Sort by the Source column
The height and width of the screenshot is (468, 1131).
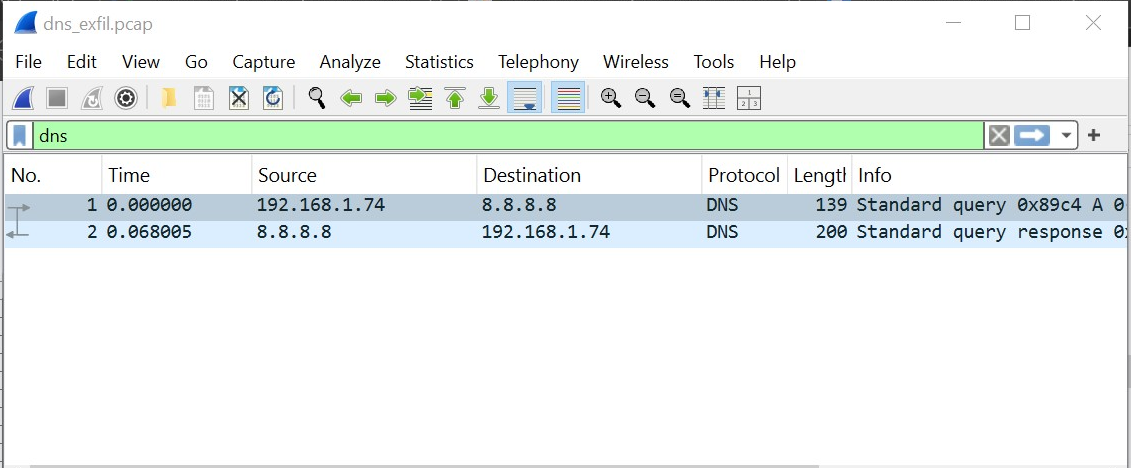pos(364,175)
